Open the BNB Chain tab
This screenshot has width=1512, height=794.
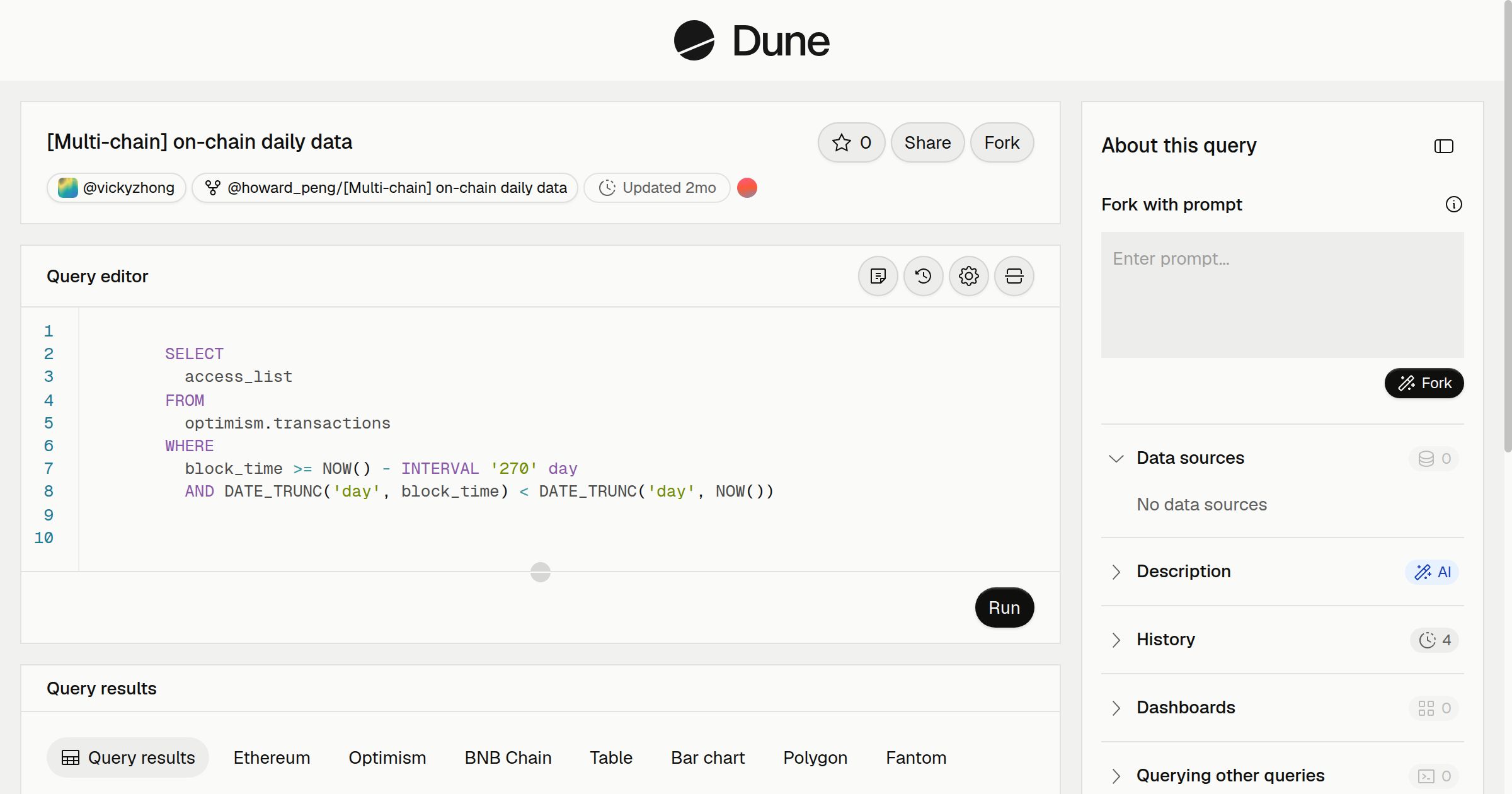coord(508,757)
